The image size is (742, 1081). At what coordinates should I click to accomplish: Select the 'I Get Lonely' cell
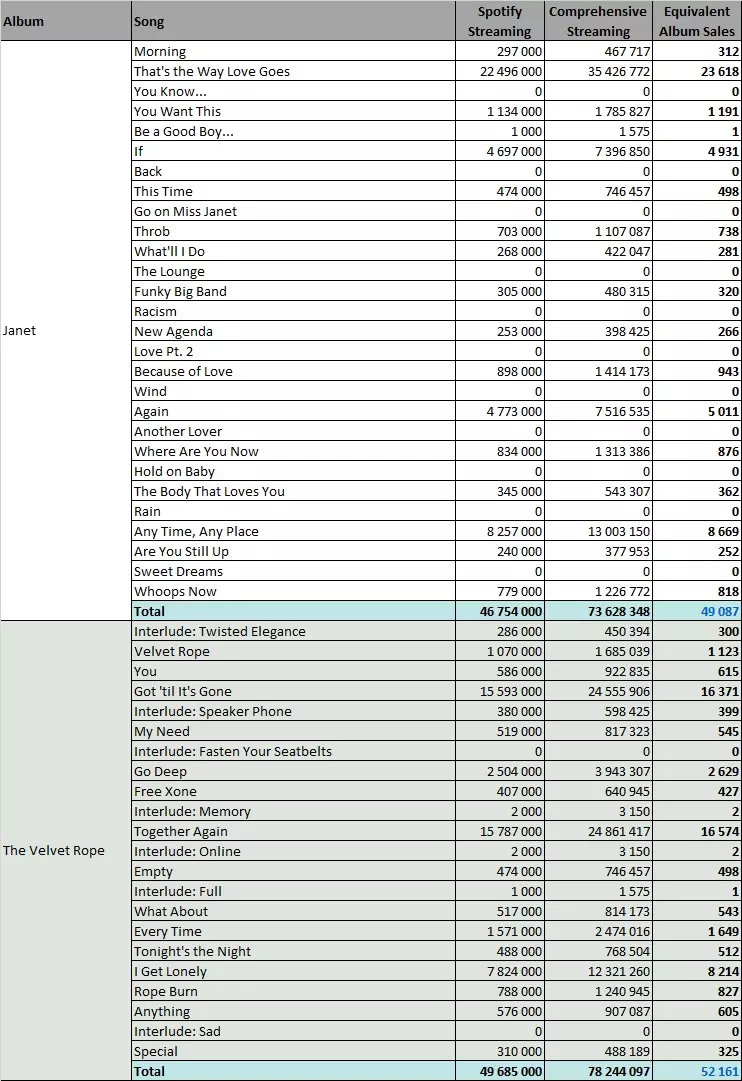[293, 971]
